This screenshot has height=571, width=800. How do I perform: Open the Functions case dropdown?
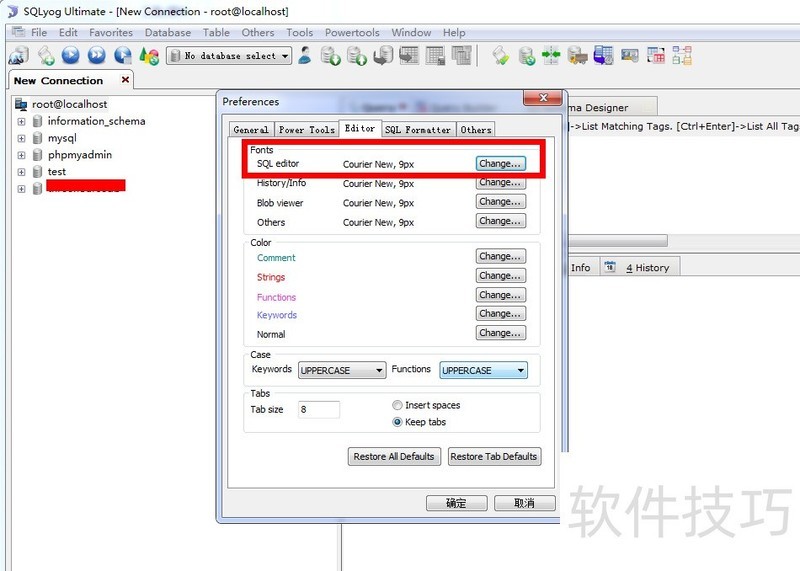coord(484,370)
